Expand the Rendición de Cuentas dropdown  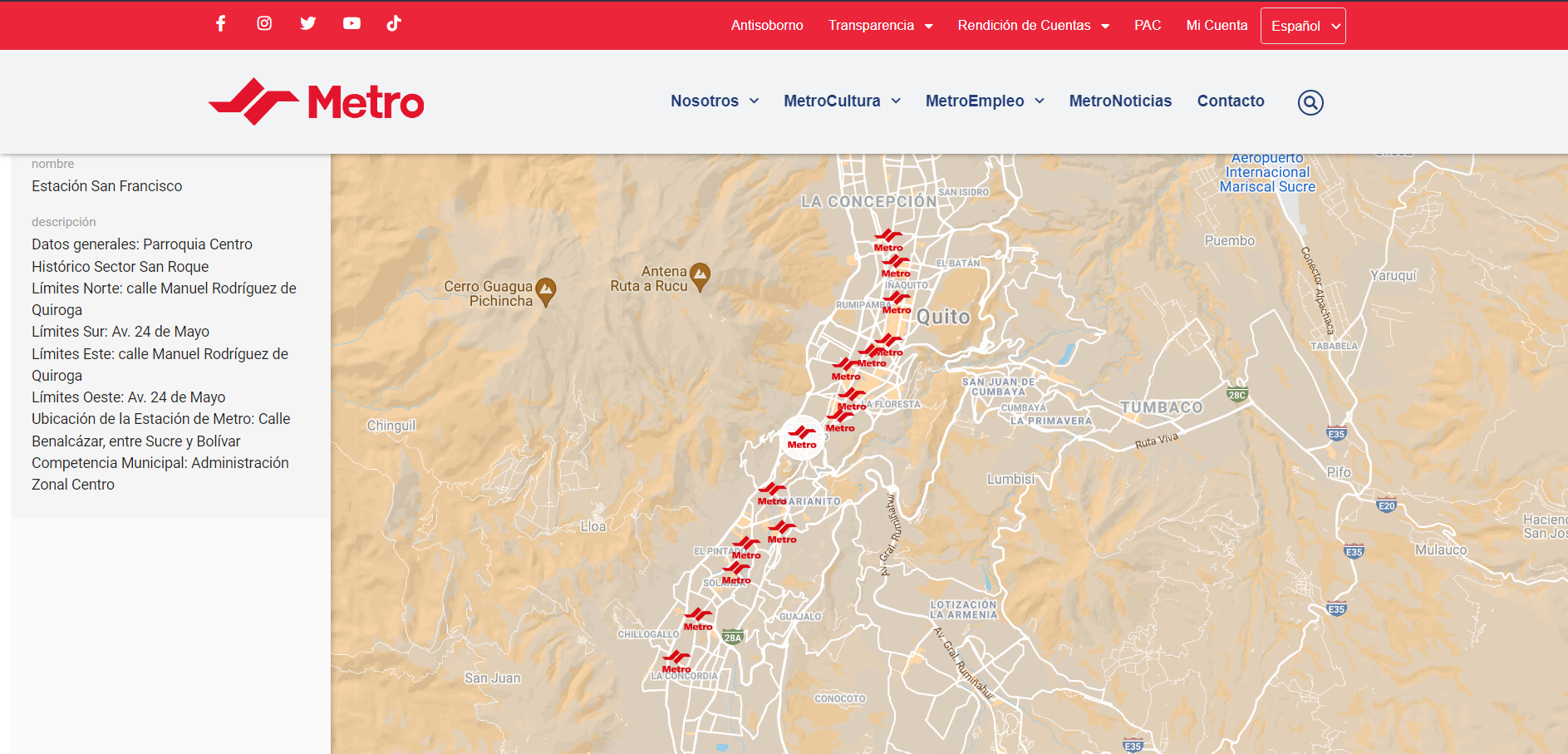pos(1033,26)
